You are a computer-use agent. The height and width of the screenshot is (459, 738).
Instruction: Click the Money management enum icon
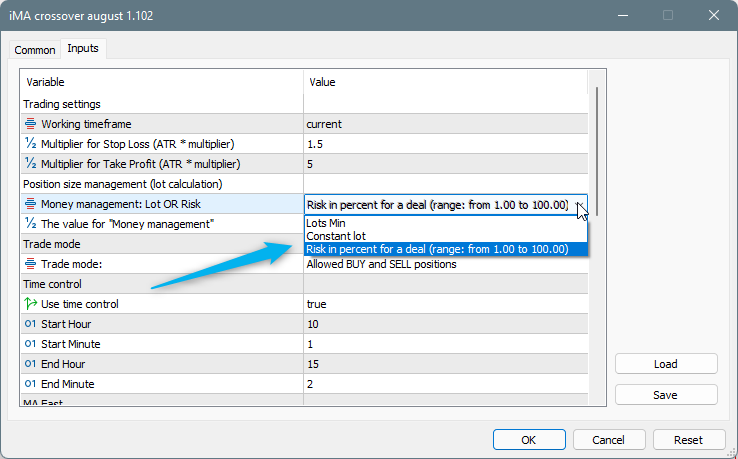(x=31, y=204)
